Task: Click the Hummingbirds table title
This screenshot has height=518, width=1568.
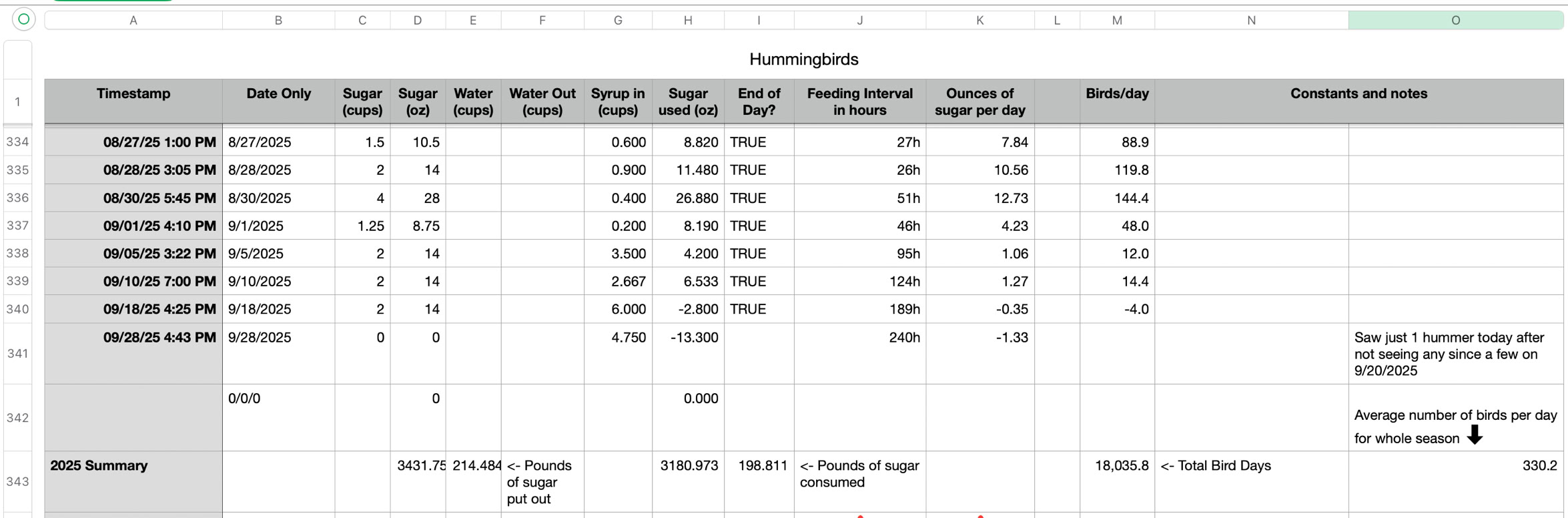Action: pos(803,59)
